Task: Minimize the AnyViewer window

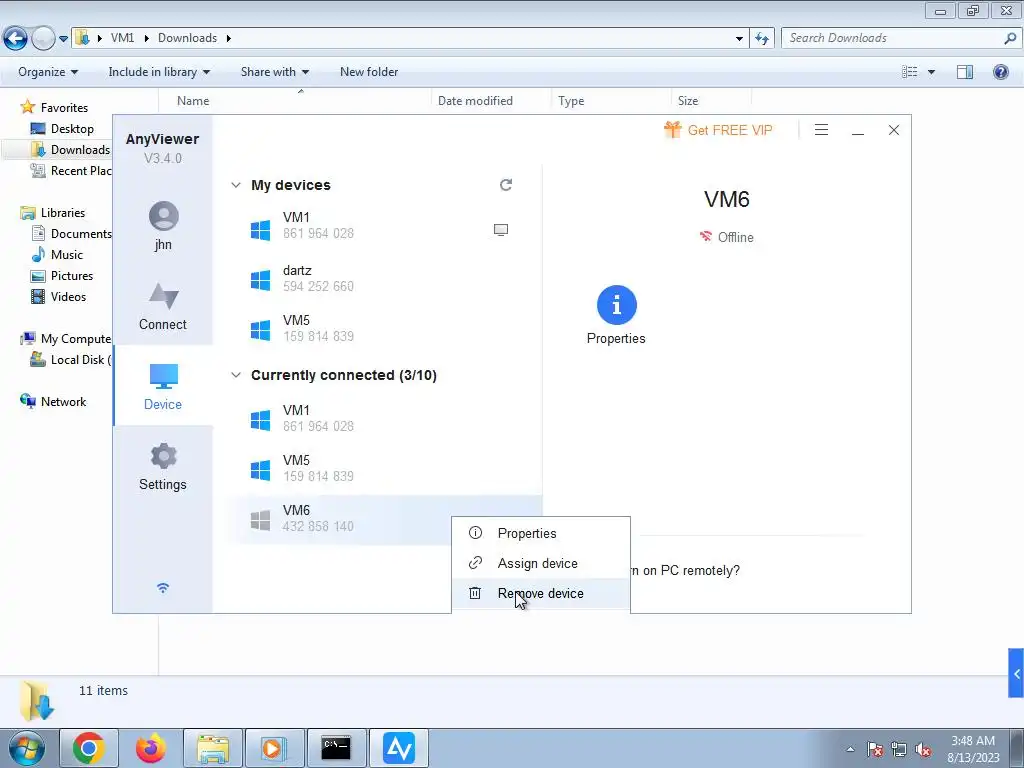Action: (858, 131)
